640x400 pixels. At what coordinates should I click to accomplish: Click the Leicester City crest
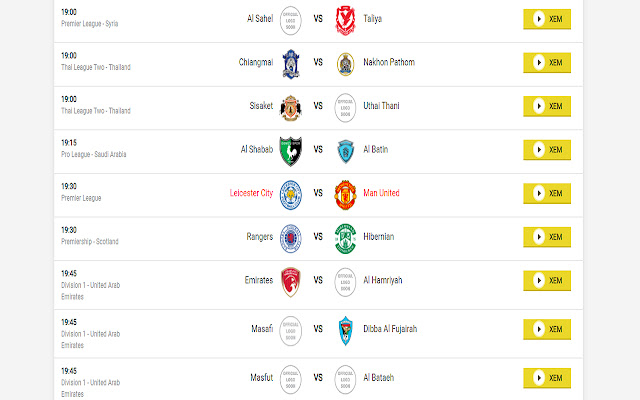[291, 193]
